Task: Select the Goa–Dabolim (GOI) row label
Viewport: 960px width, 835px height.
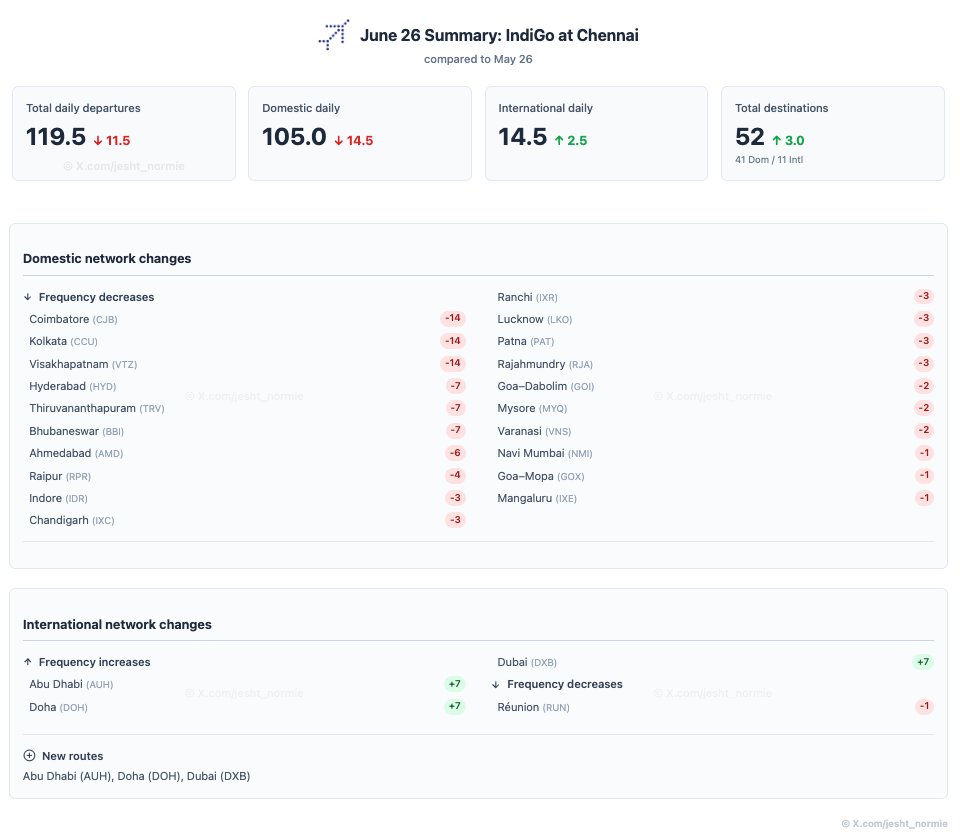Action: click(x=546, y=386)
